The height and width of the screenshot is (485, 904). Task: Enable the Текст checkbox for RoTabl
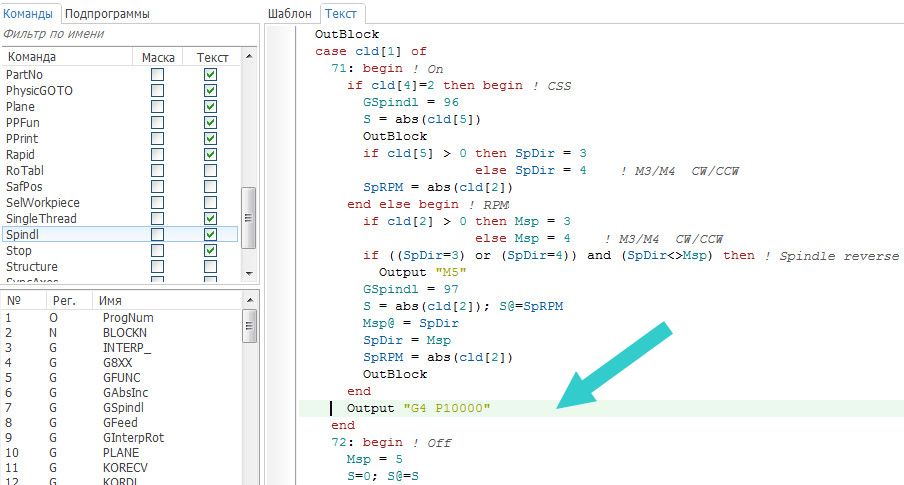click(210, 171)
